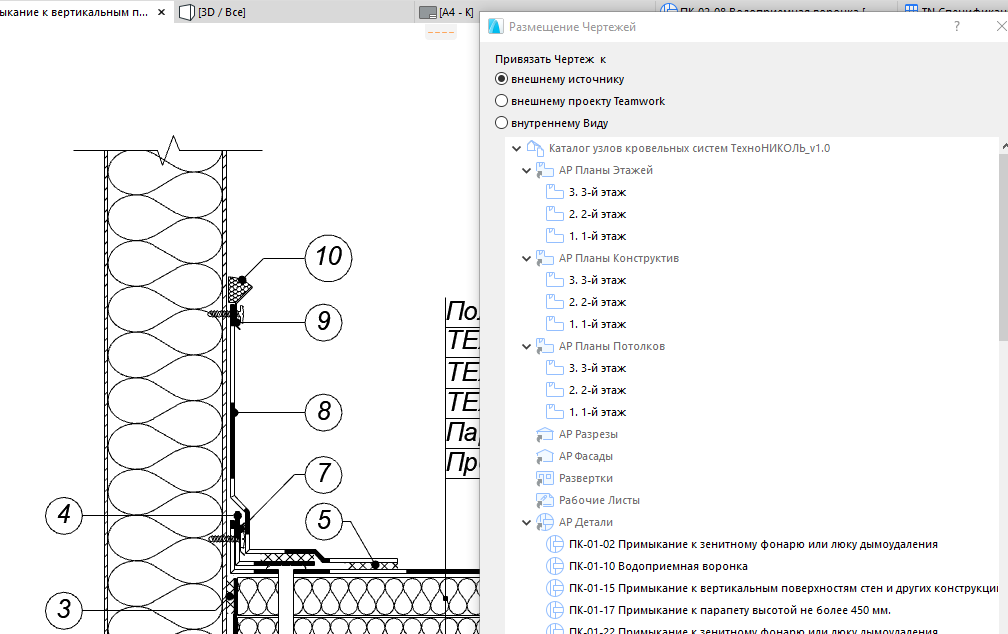Select 'ПК-01-17 Примыкание к парапету' detail
The image size is (1008, 634).
pyautogui.click(x=729, y=610)
